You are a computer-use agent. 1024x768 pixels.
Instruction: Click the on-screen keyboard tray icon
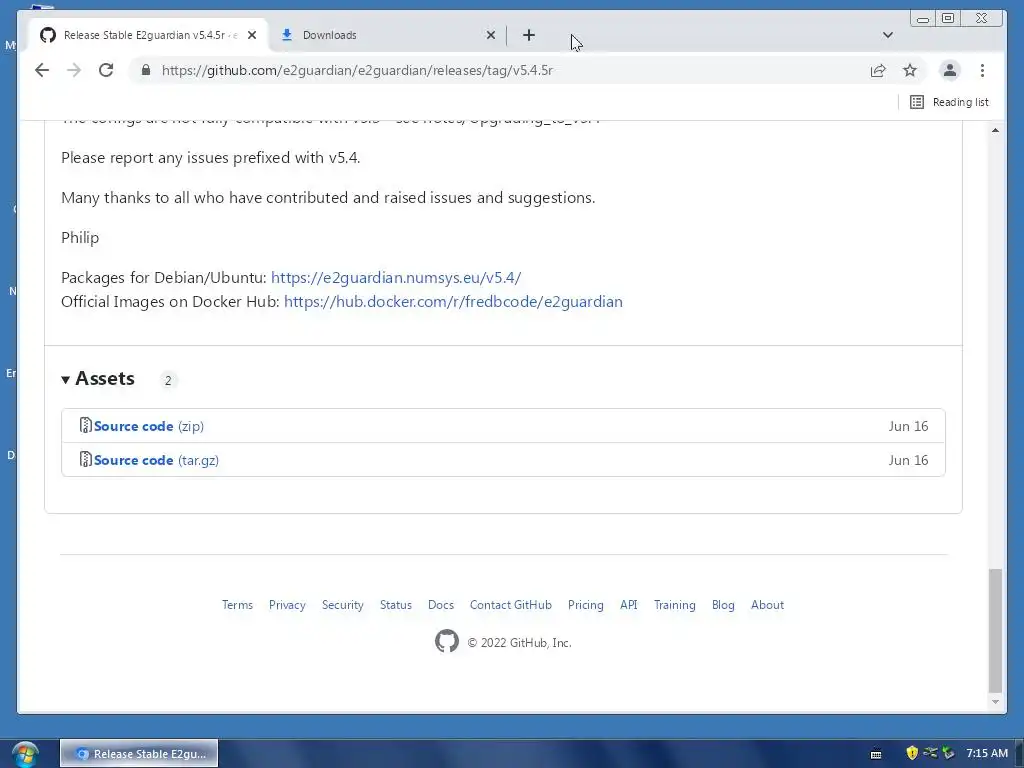876,754
